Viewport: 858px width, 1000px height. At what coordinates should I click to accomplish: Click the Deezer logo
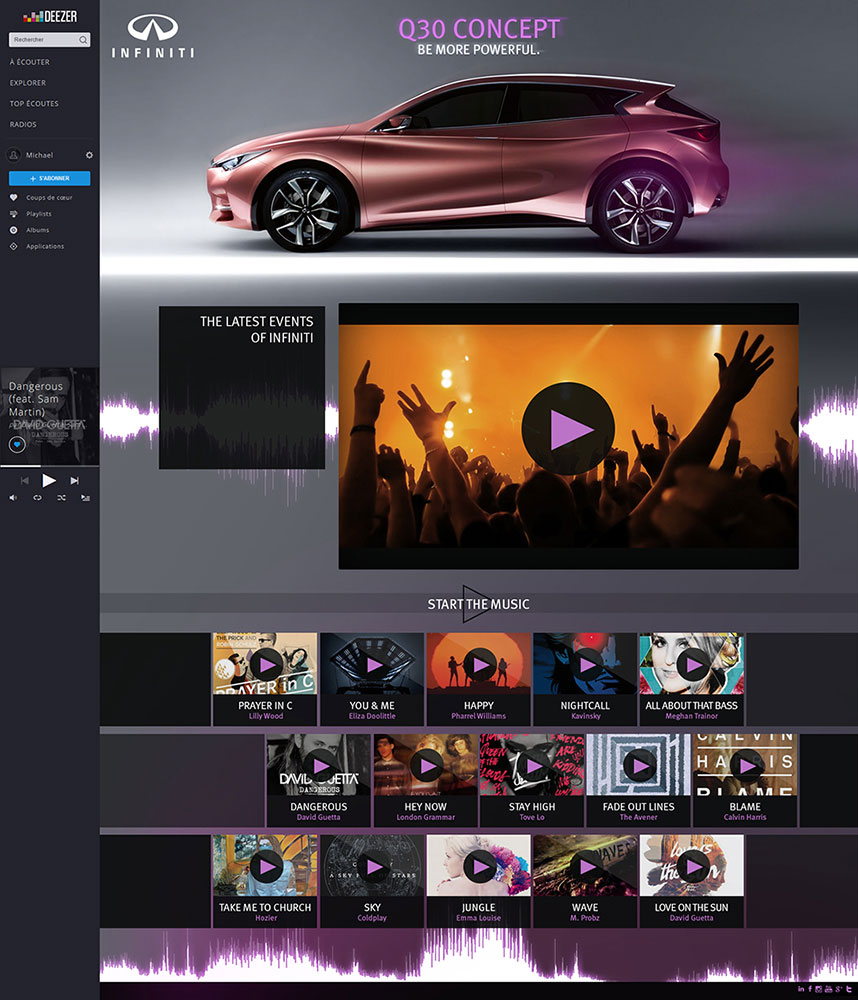(50, 17)
